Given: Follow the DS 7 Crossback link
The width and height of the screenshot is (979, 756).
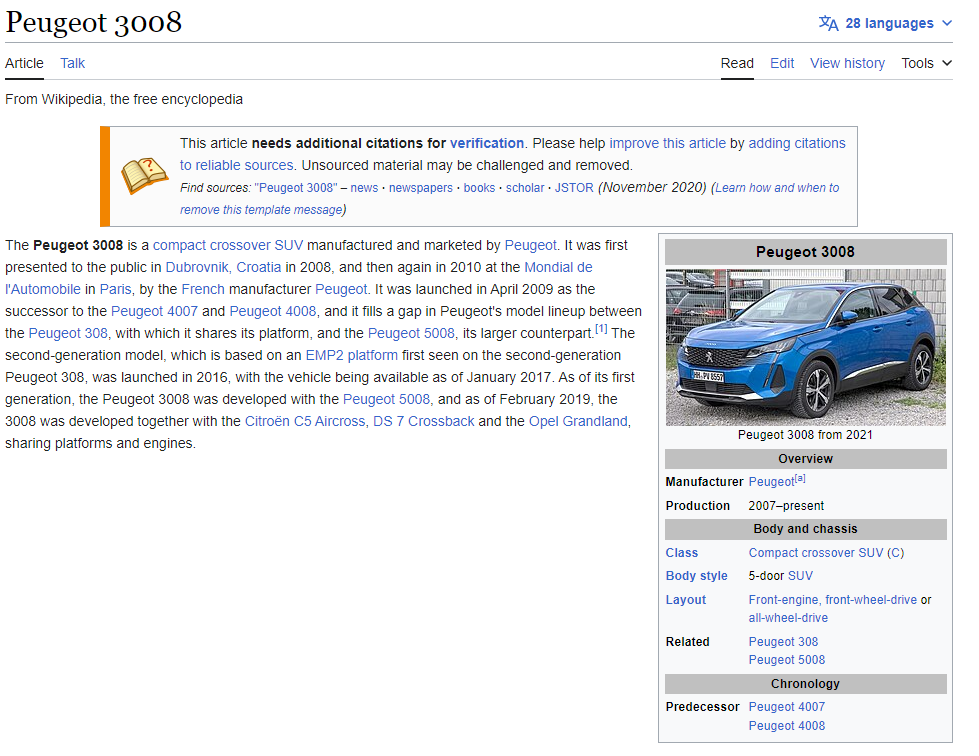Looking at the screenshot, I should [x=424, y=421].
